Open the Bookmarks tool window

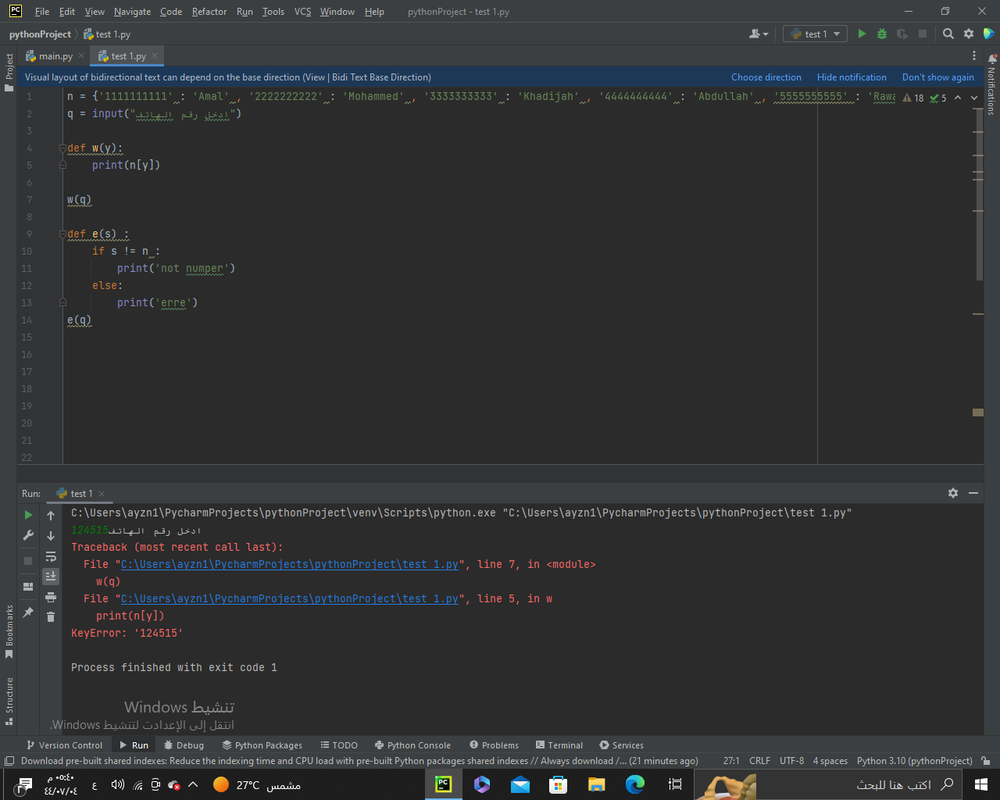click(9, 632)
